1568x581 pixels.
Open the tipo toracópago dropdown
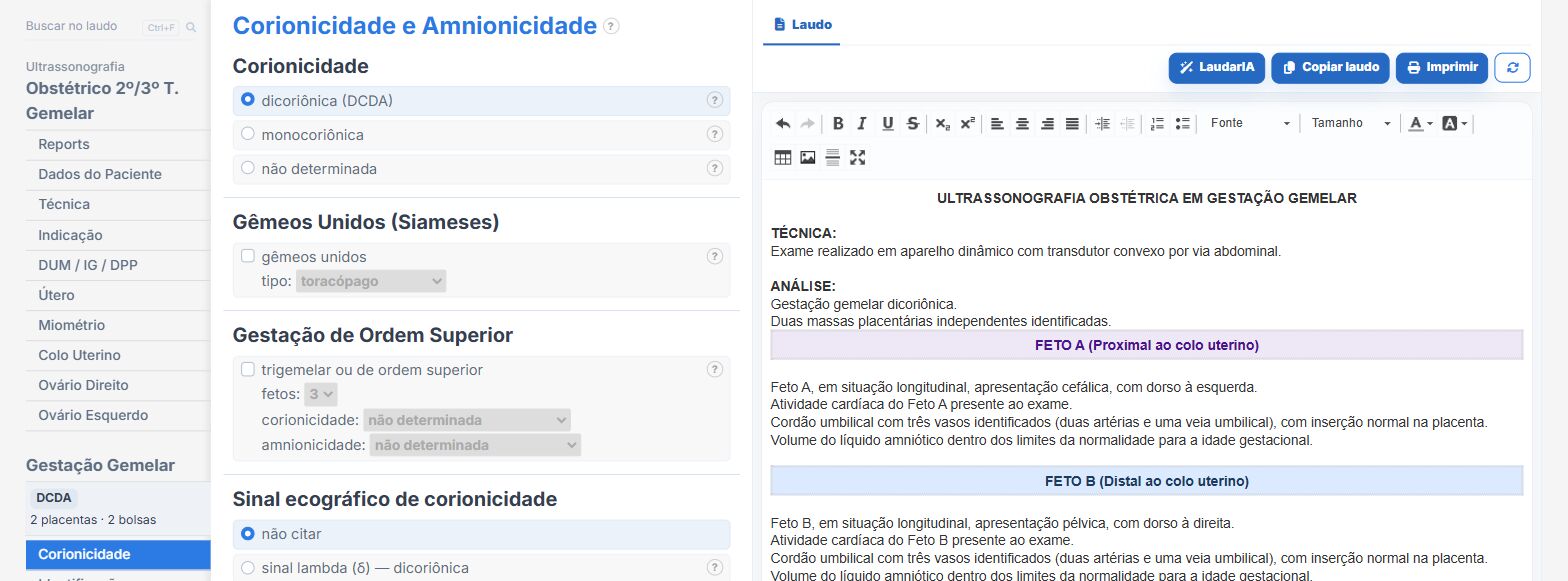371,281
